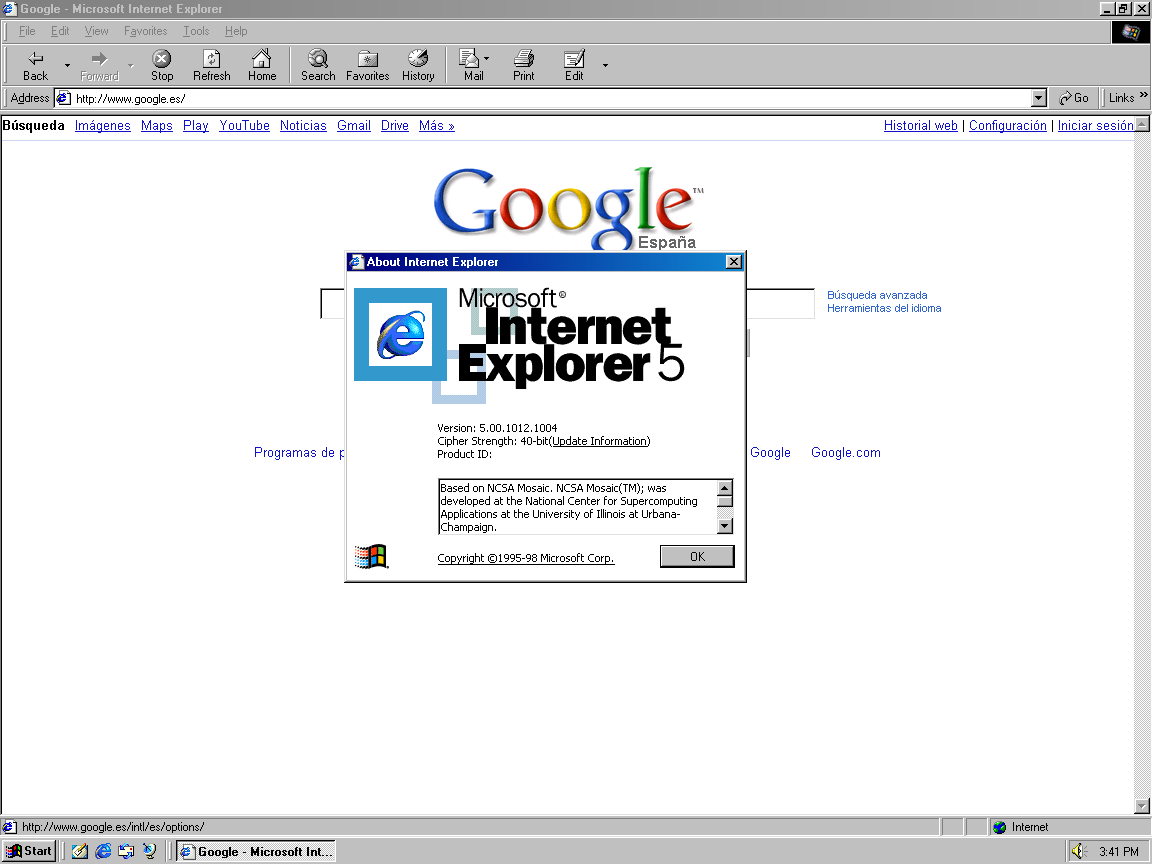Click the Copyright 1995-98 Microsoft Corp. link
Image resolution: width=1152 pixels, height=864 pixels.
point(525,558)
